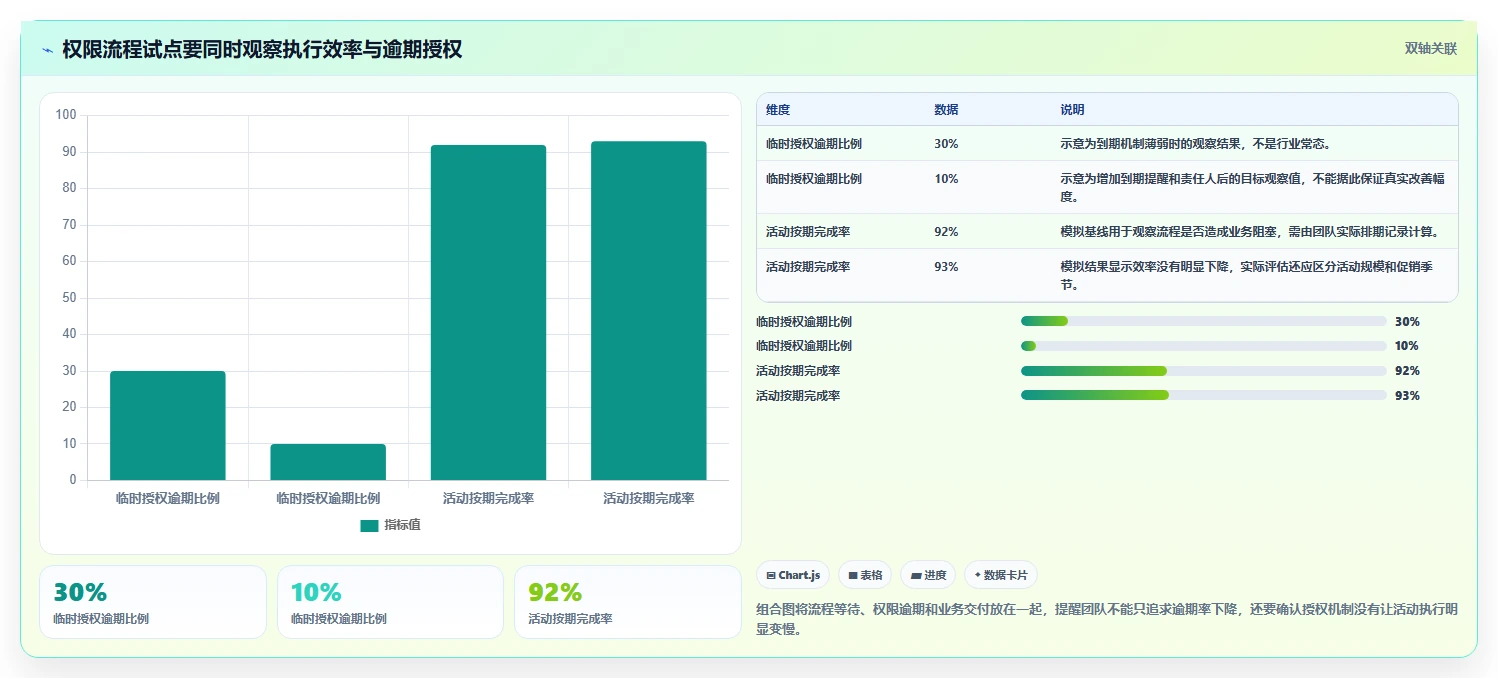Click the 临时授权逾期比例 label in the 30% table row
This screenshot has width=1498, height=678.
pos(814,144)
